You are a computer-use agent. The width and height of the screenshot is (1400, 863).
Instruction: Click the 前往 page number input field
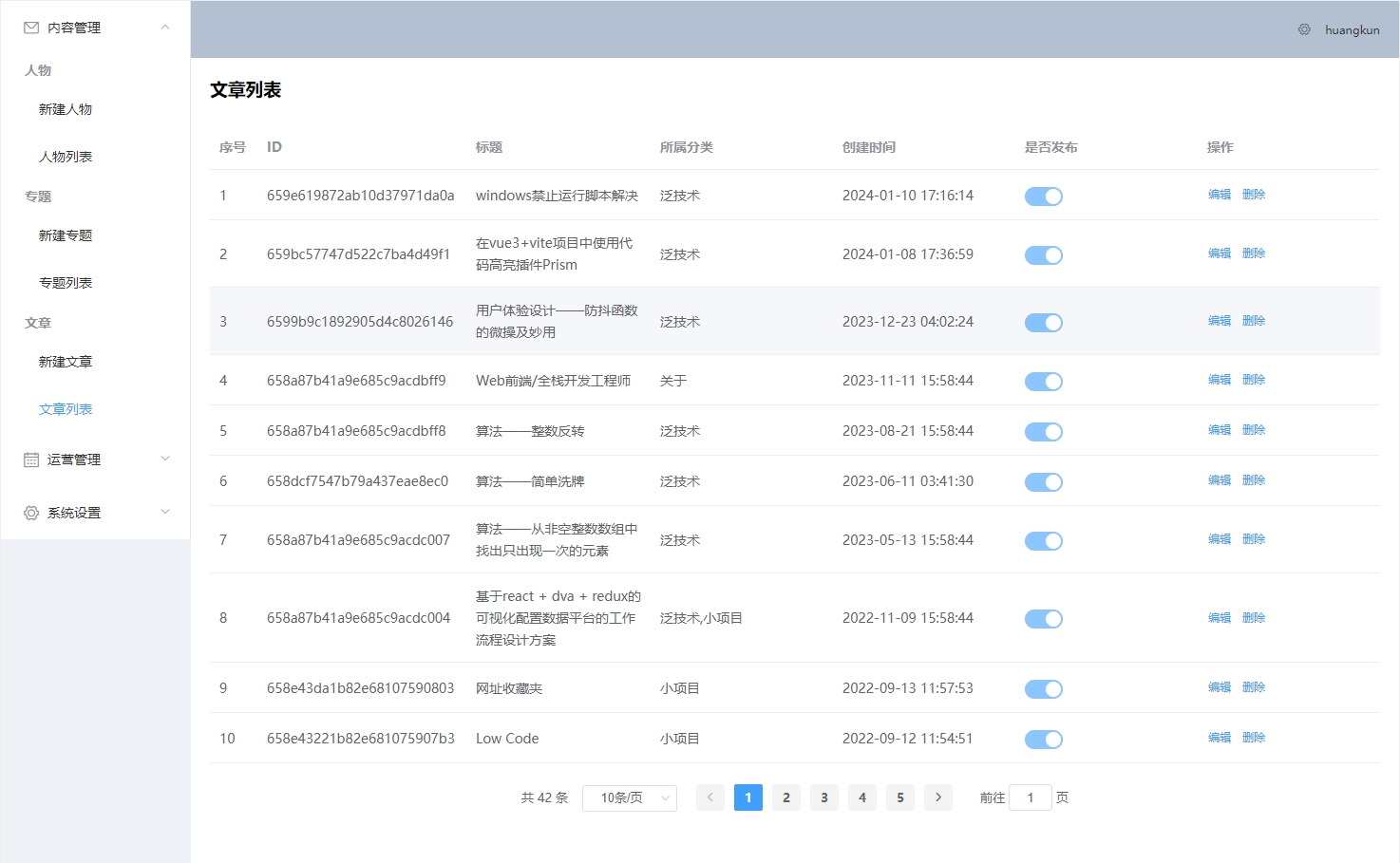[x=1031, y=797]
